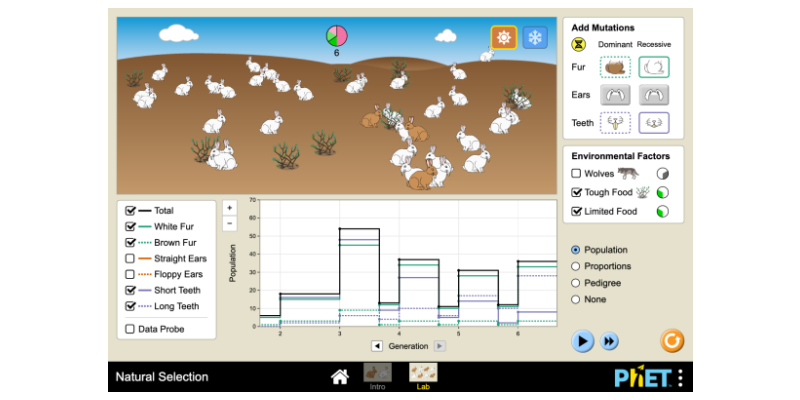This screenshot has width=800, height=400.
Task: Switch climate to the equator sun icon
Action: tap(503, 38)
